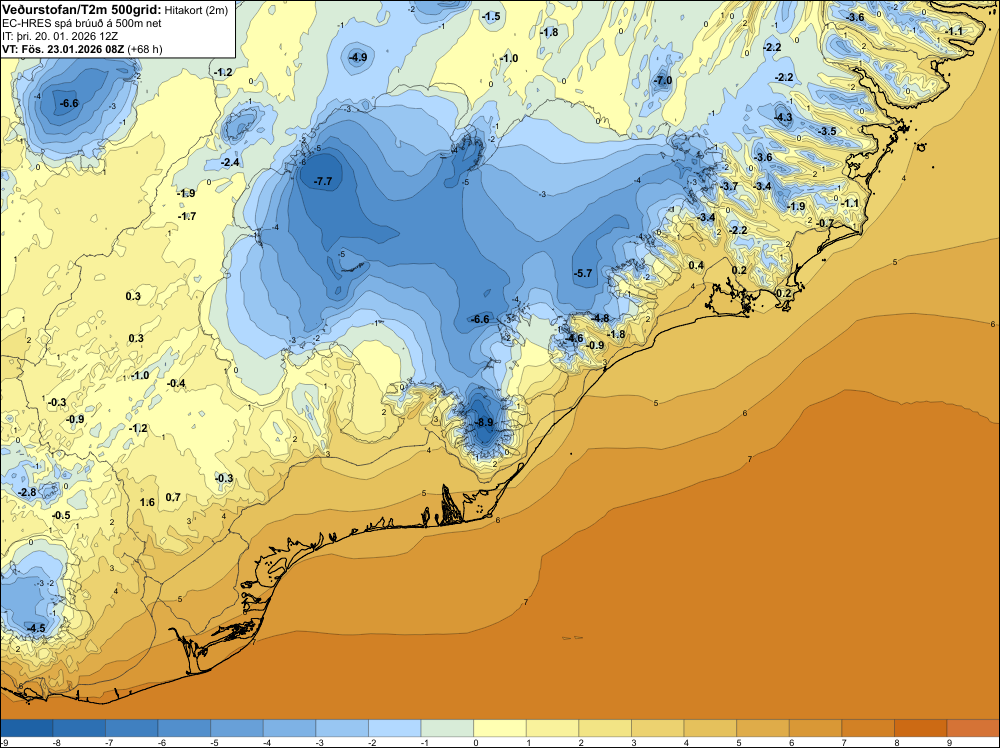Select the temperature label -4.9
Image resolution: width=1000 pixels, height=748 pixels.
pos(358,57)
